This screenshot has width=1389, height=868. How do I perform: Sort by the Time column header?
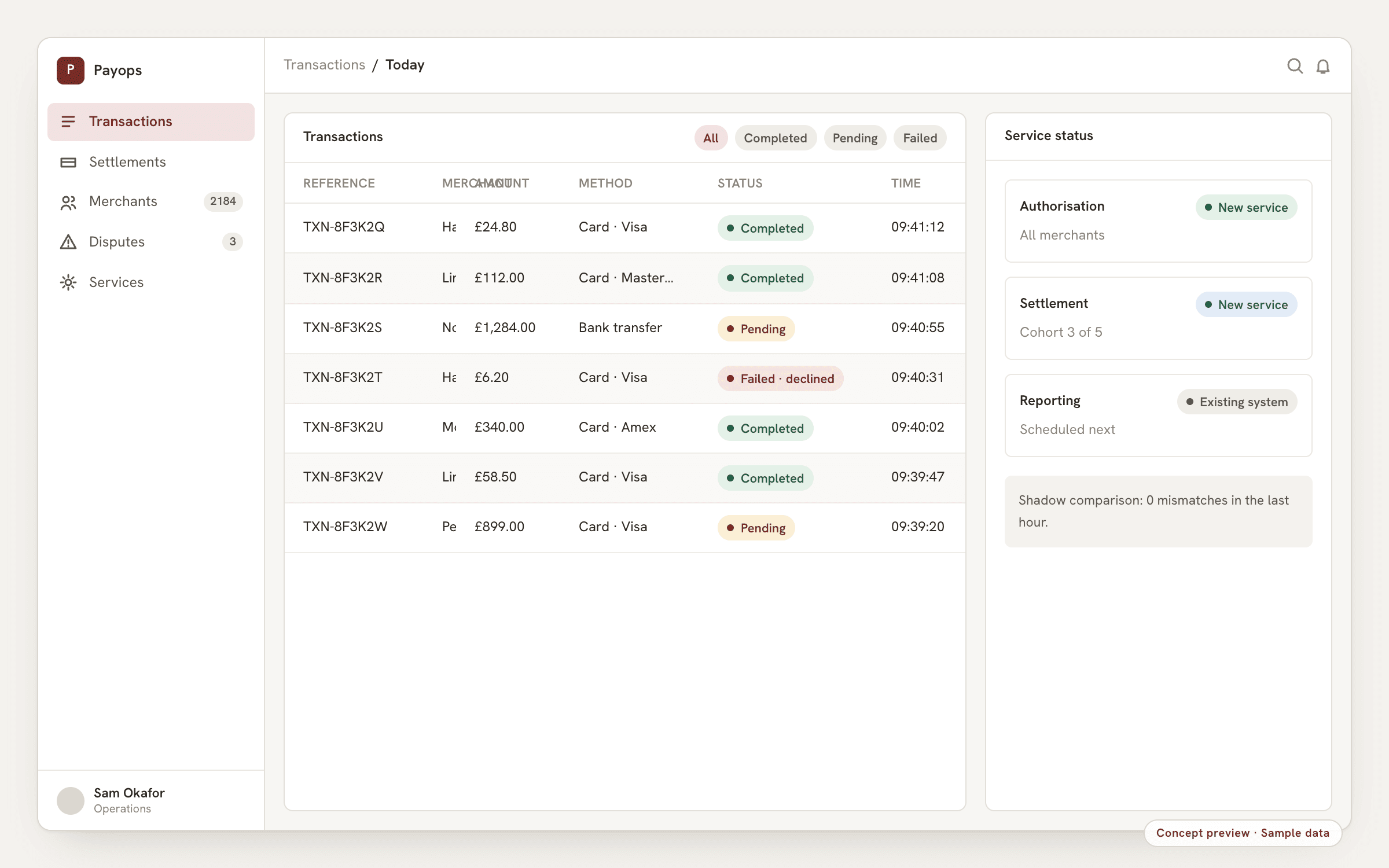(906, 183)
